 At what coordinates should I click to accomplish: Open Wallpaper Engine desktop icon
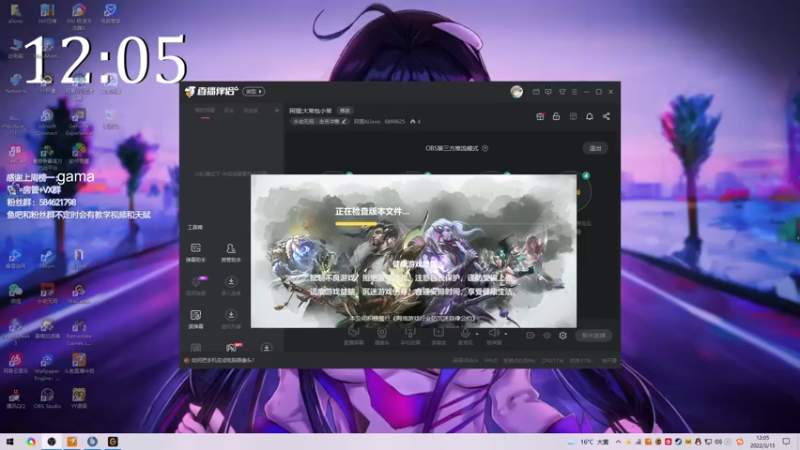click(x=47, y=367)
